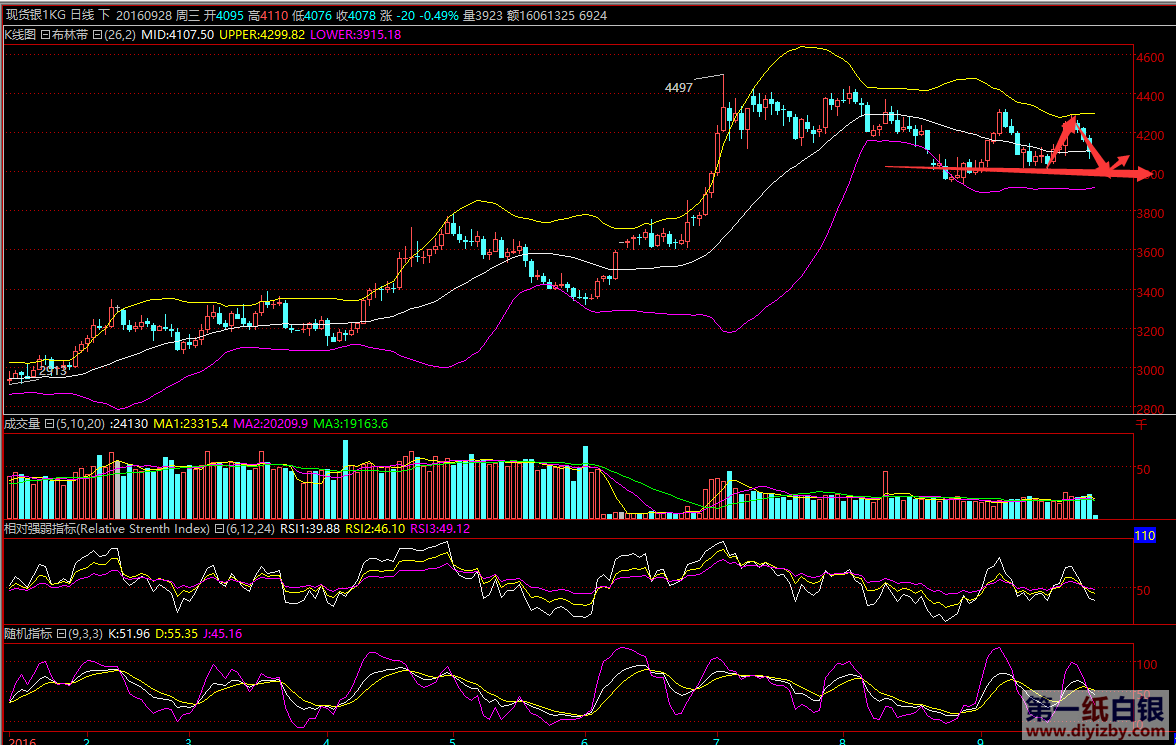Click the magenta LOWER:3915.18 band value
The width and height of the screenshot is (1176, 745).
355,34
